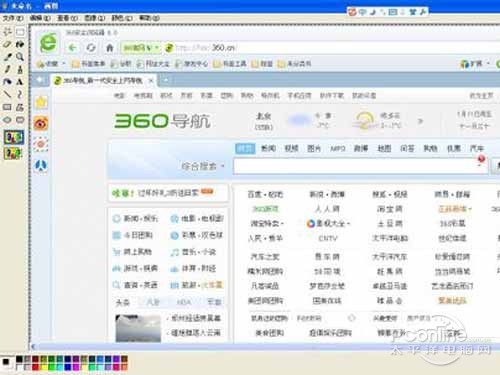Pick the bright red palette color
500x375 pixels.
pyautogui.click(x=36, y=367)
